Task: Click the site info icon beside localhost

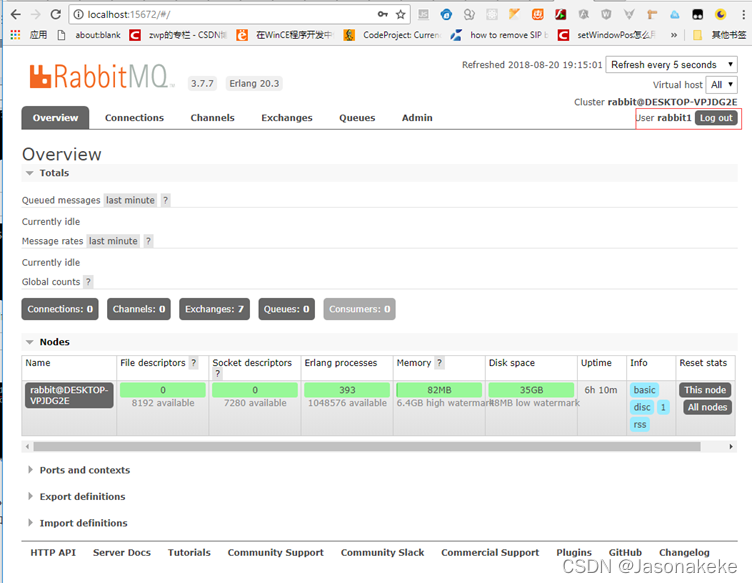Action: point(78,15)
